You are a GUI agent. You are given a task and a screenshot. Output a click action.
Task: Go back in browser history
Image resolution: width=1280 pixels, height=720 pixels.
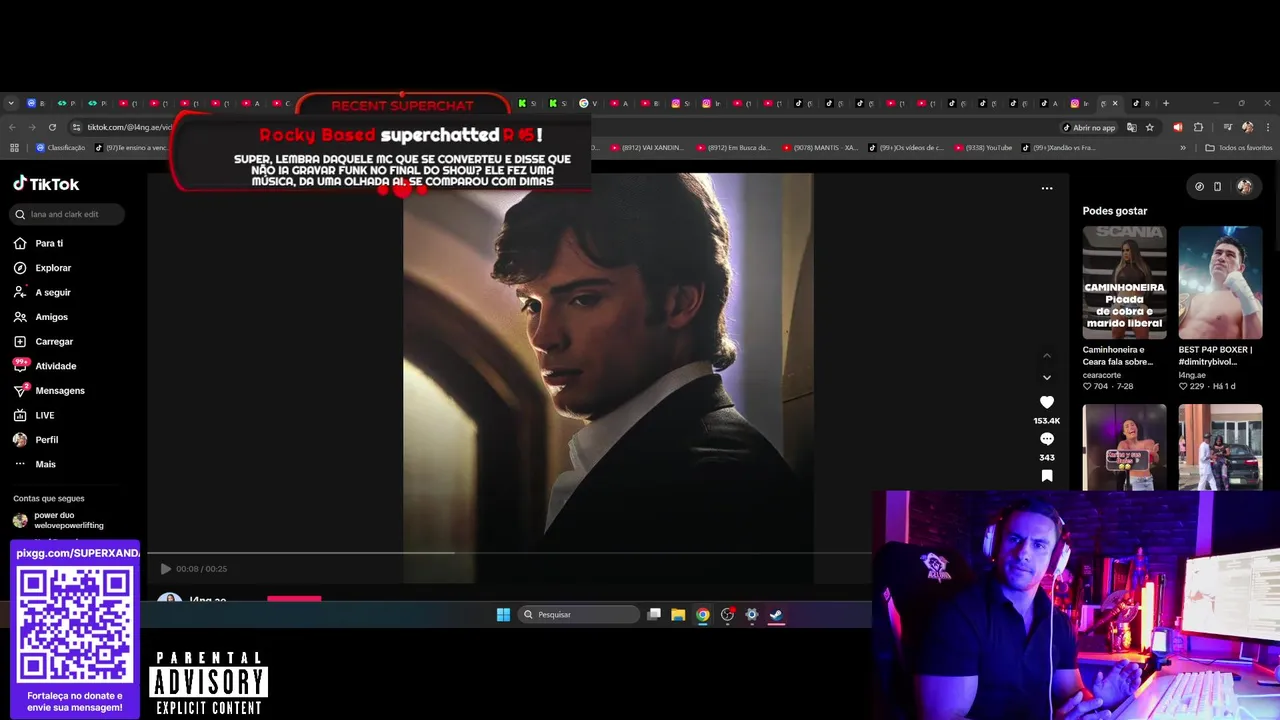click(12, 127)
